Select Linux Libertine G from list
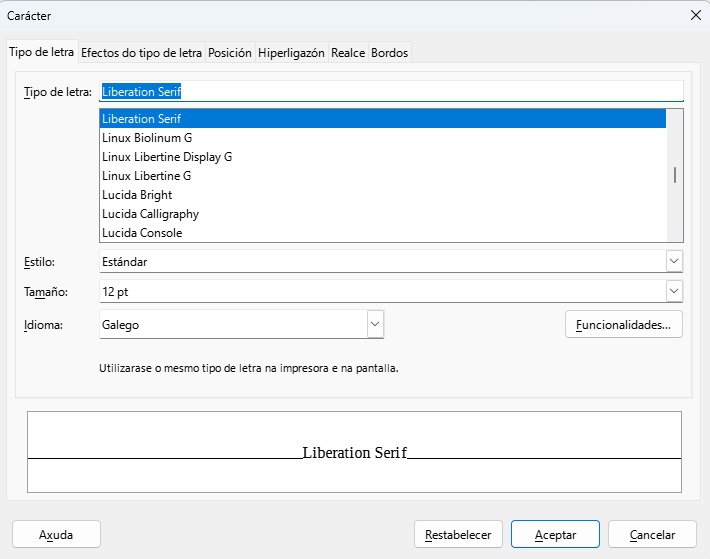This screenshot has height=559, width=710. (147, 176)
